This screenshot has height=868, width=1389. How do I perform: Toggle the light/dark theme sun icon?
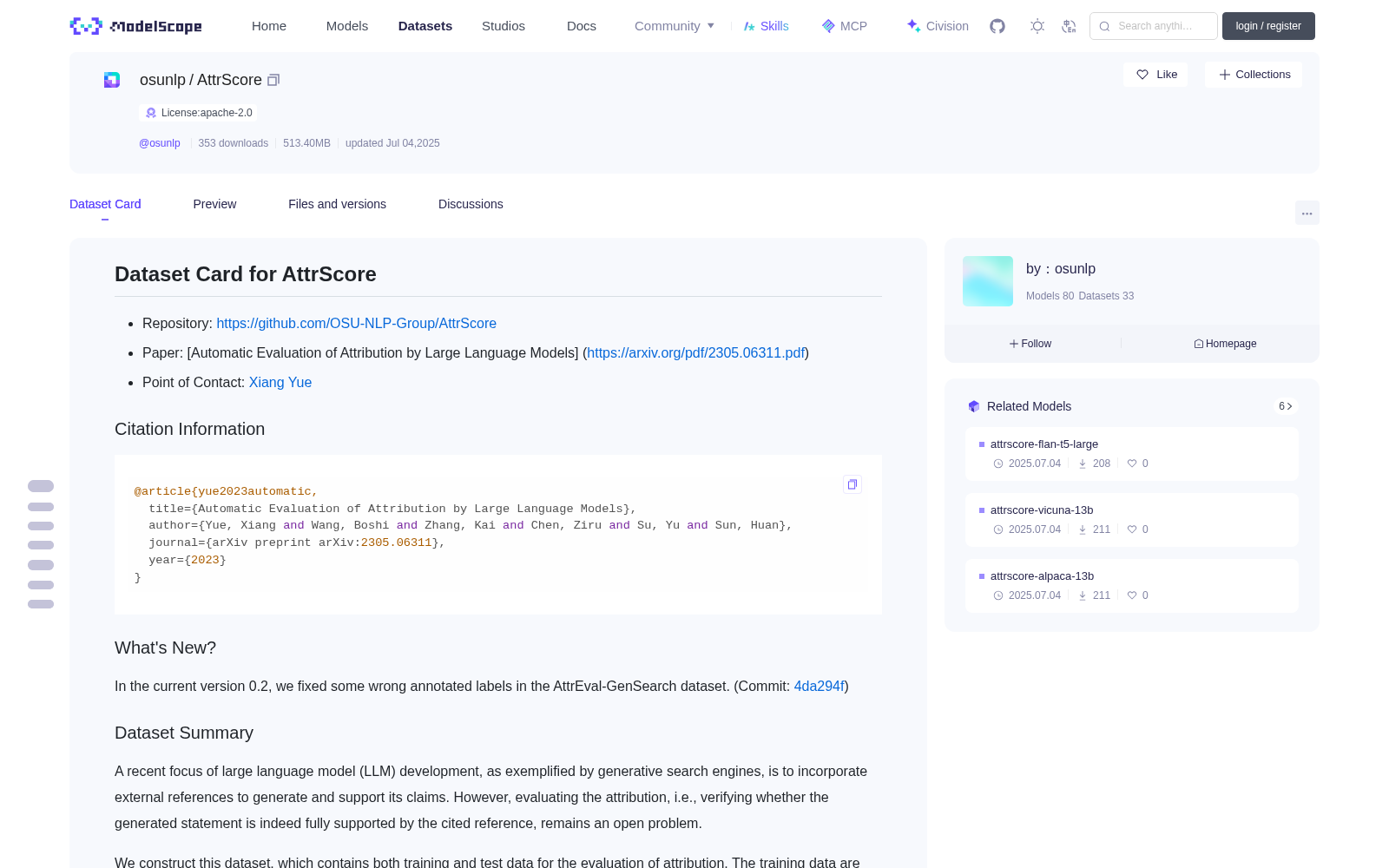click(1037, 26)
